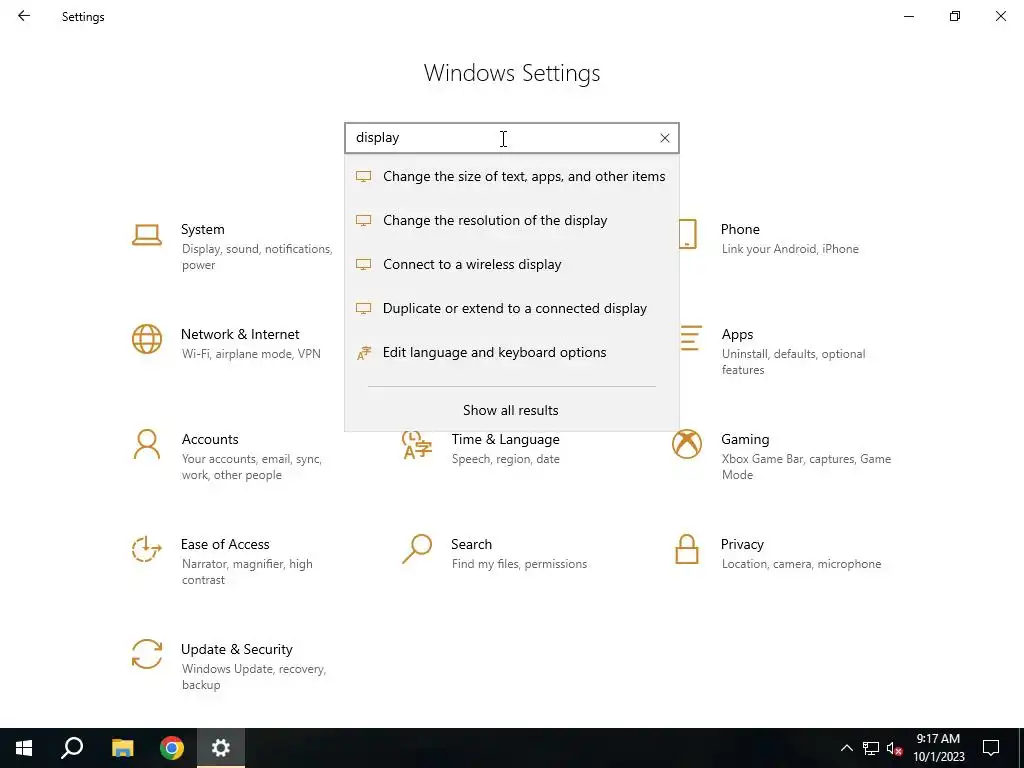
Task: Clear the search box with the X
Action: tap(664, 138)
